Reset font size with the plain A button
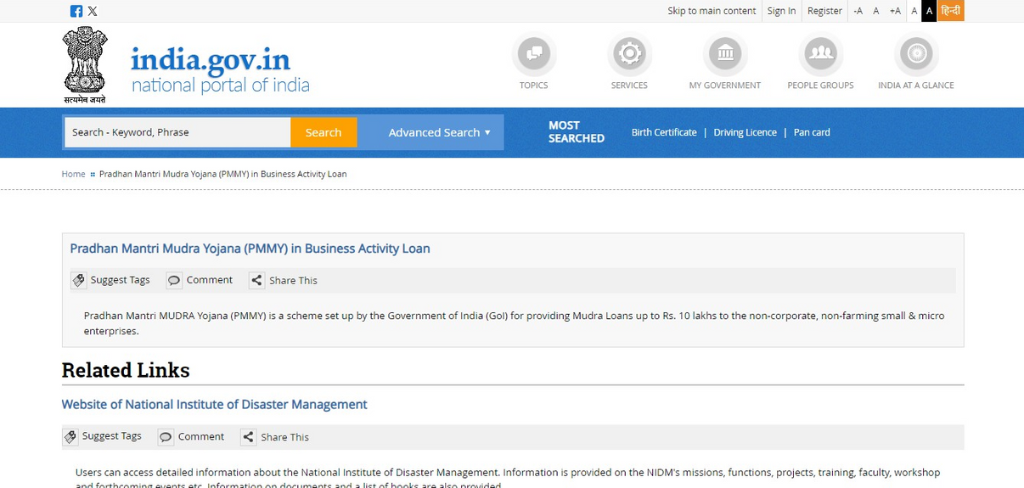The height and width of the screenshot is (488, 1024). [x=876, y=11]
